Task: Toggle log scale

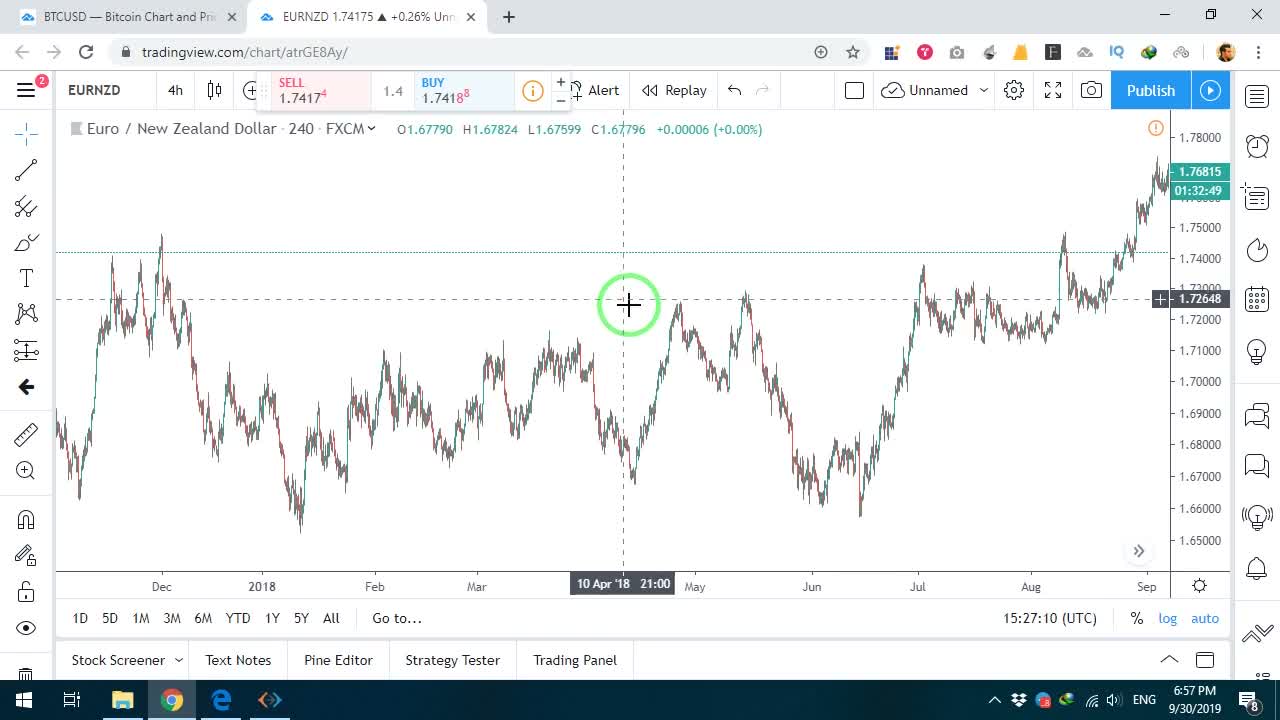Action: point(1168,618)
